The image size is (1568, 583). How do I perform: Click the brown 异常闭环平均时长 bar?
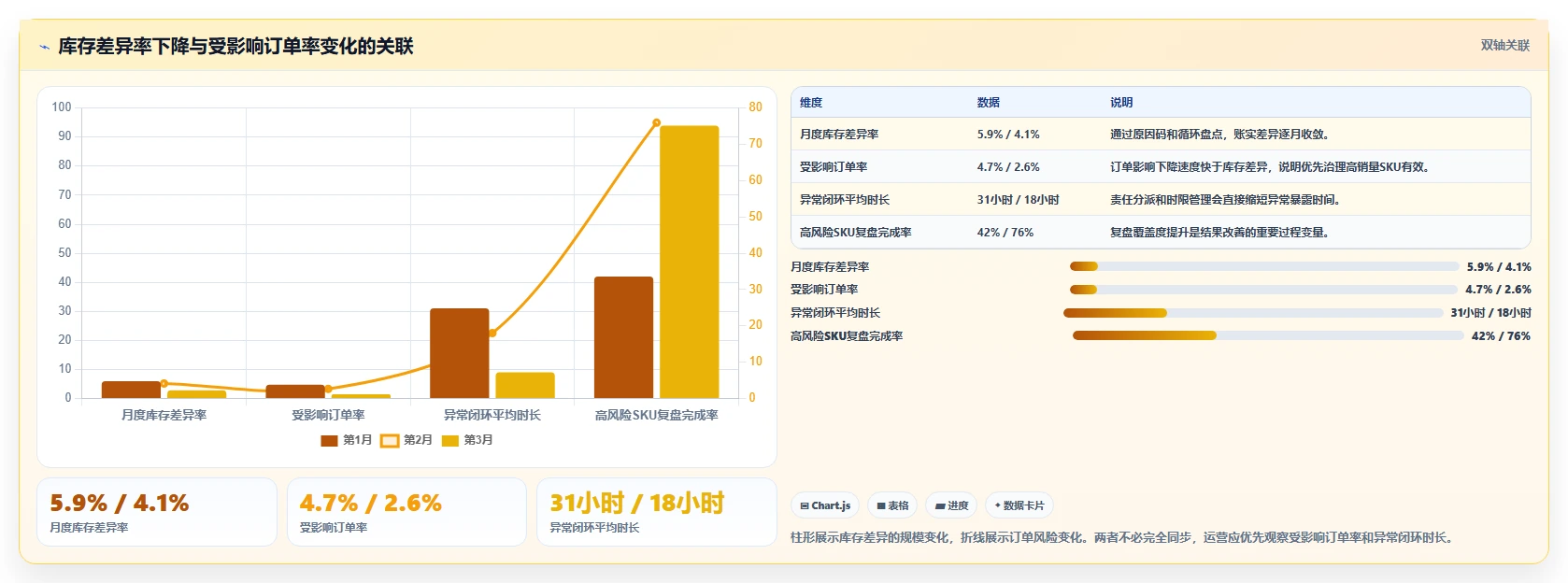[459, 353]
